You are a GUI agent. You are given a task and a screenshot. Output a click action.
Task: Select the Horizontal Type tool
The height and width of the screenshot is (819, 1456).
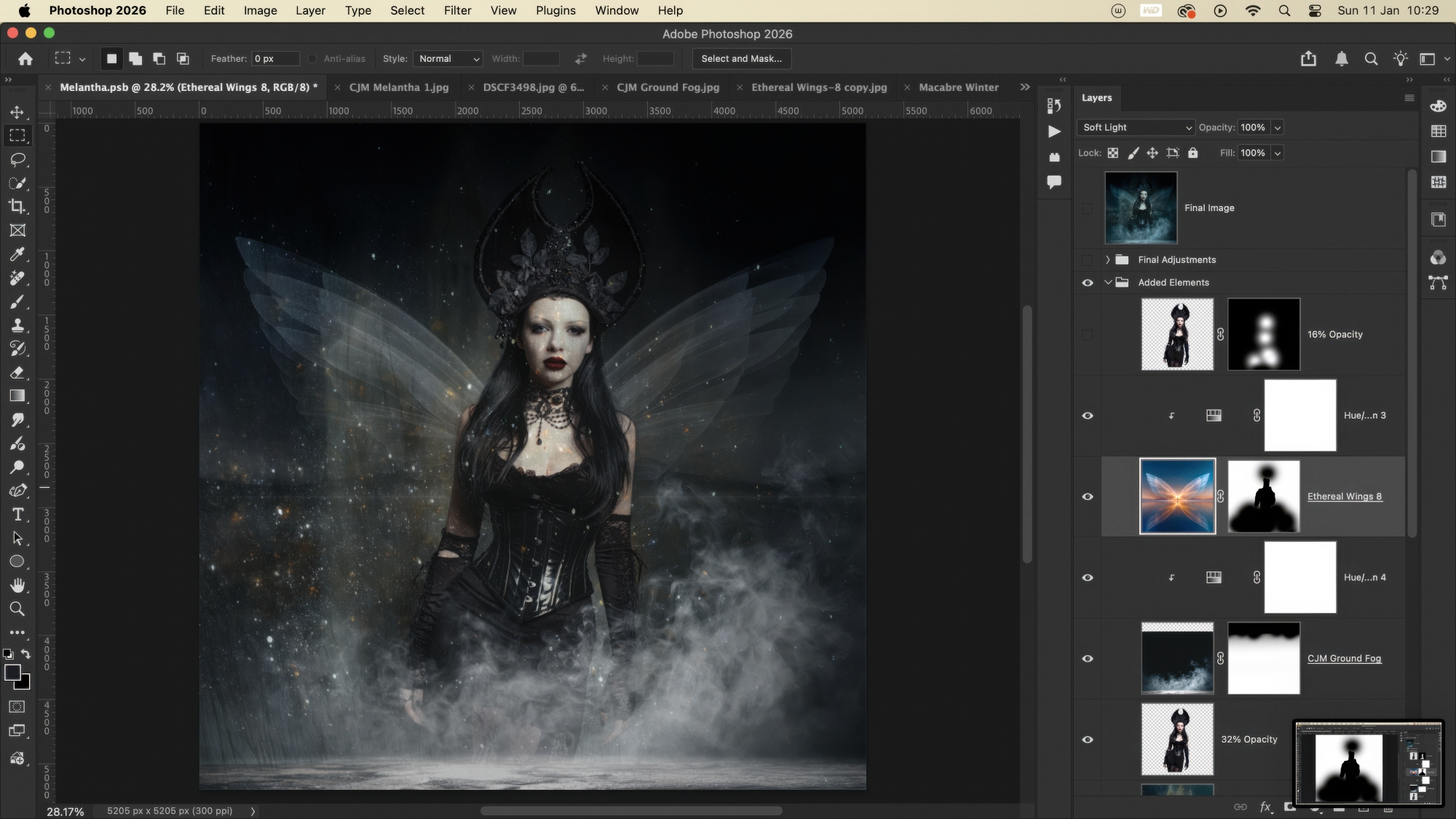point(17,515)
